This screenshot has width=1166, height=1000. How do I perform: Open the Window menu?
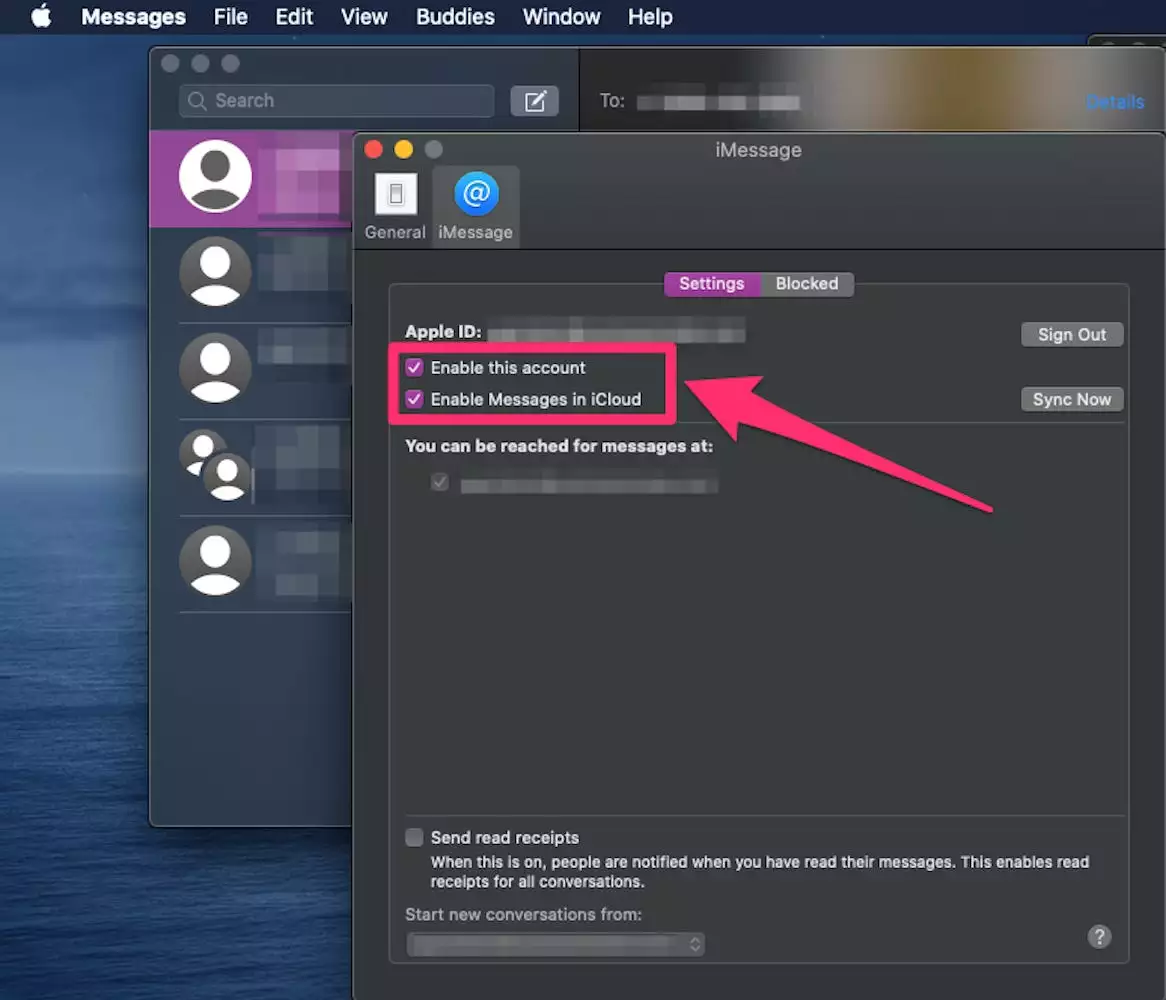pos(561,16)
